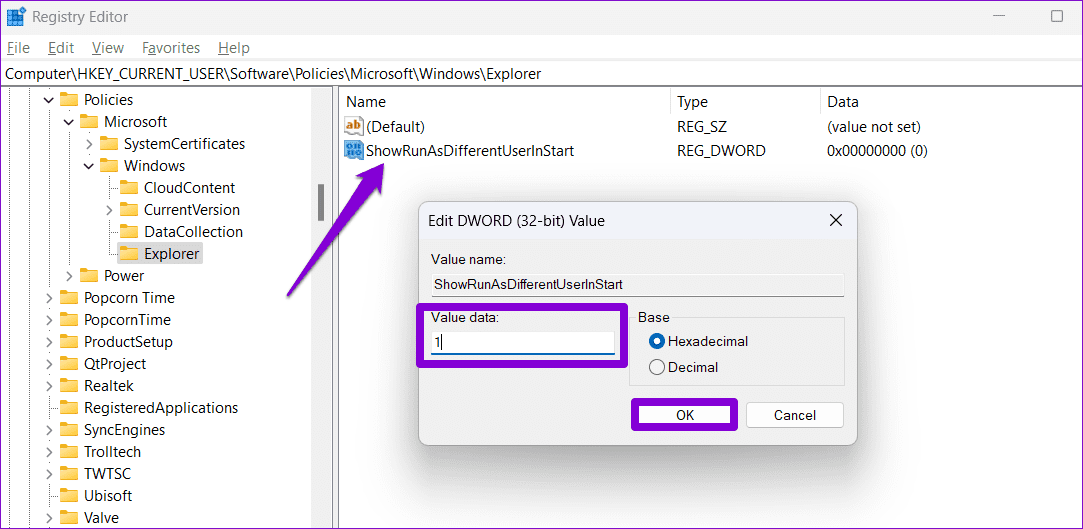Select the Hexadecimal base option
Image resolution: width=1083 pixels, height=529 pixels.
tap(657, 341)
